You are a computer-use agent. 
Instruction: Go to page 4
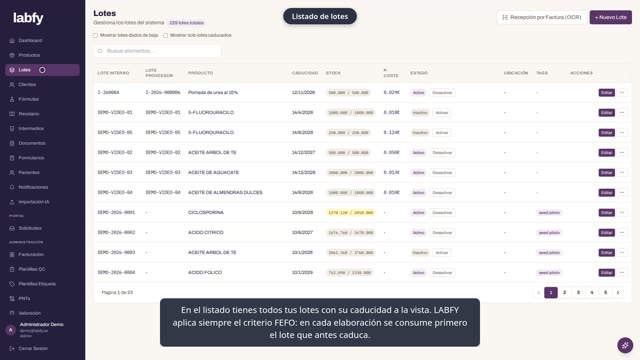click(592, 293)
